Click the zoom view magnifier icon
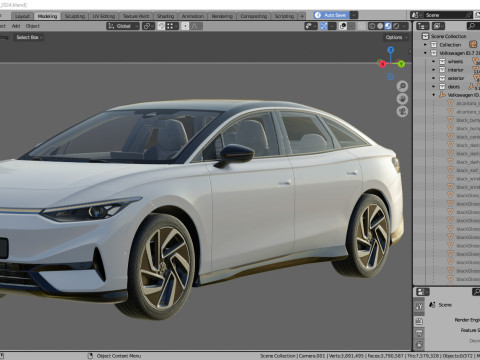 [402, 86]
